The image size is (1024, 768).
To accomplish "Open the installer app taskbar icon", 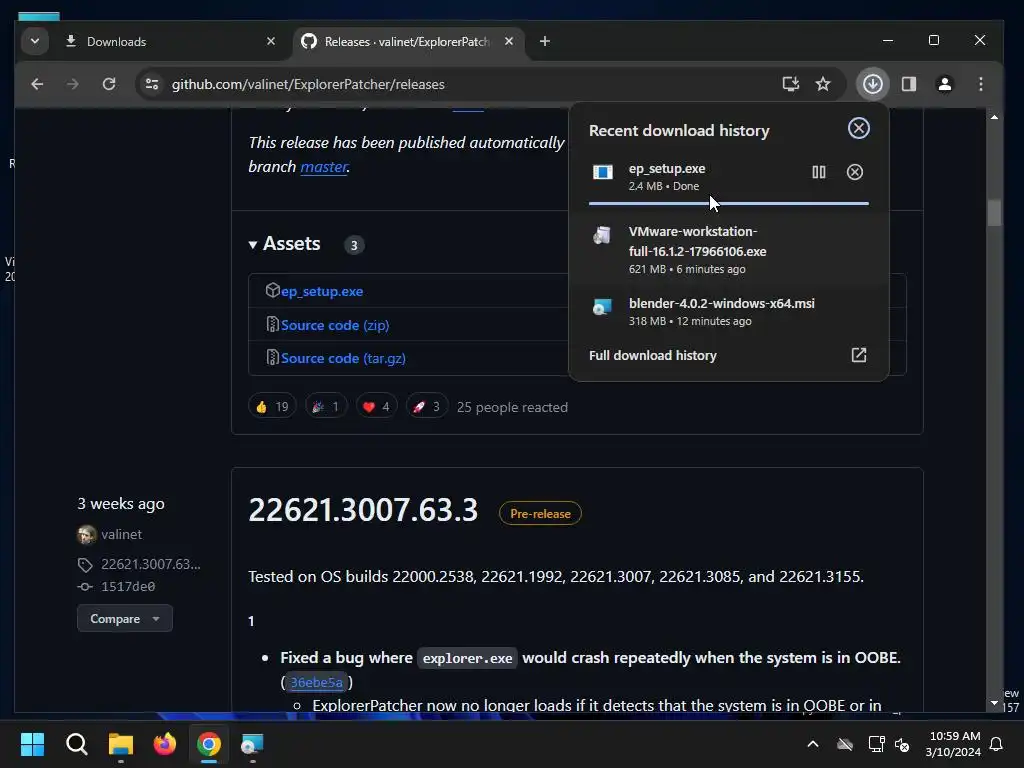I will [x=252, y=744].
